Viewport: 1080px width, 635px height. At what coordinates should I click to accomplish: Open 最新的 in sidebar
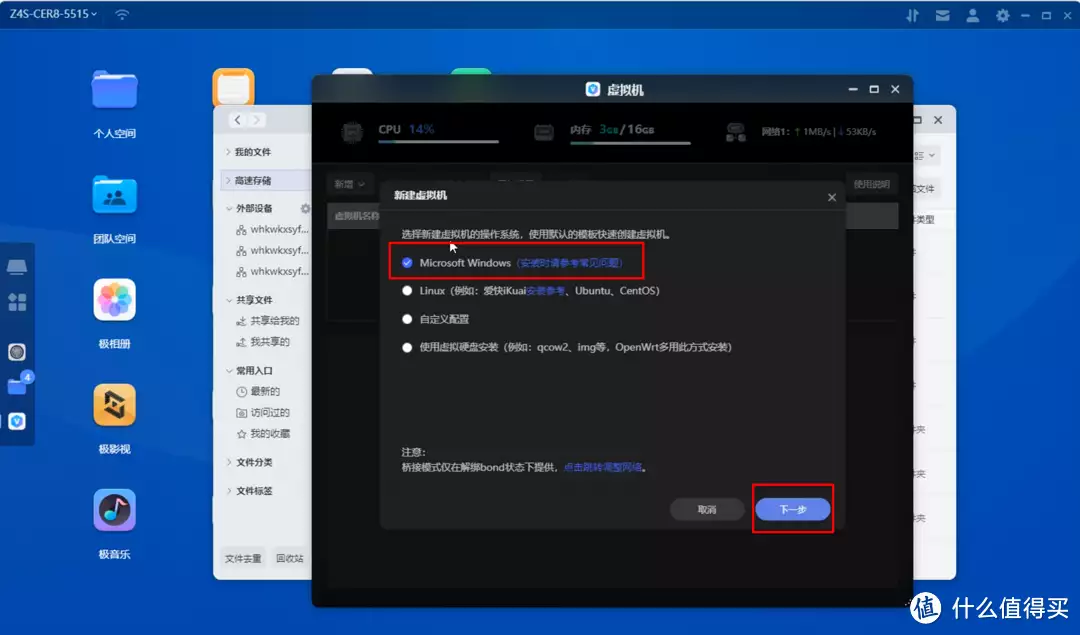258,391
